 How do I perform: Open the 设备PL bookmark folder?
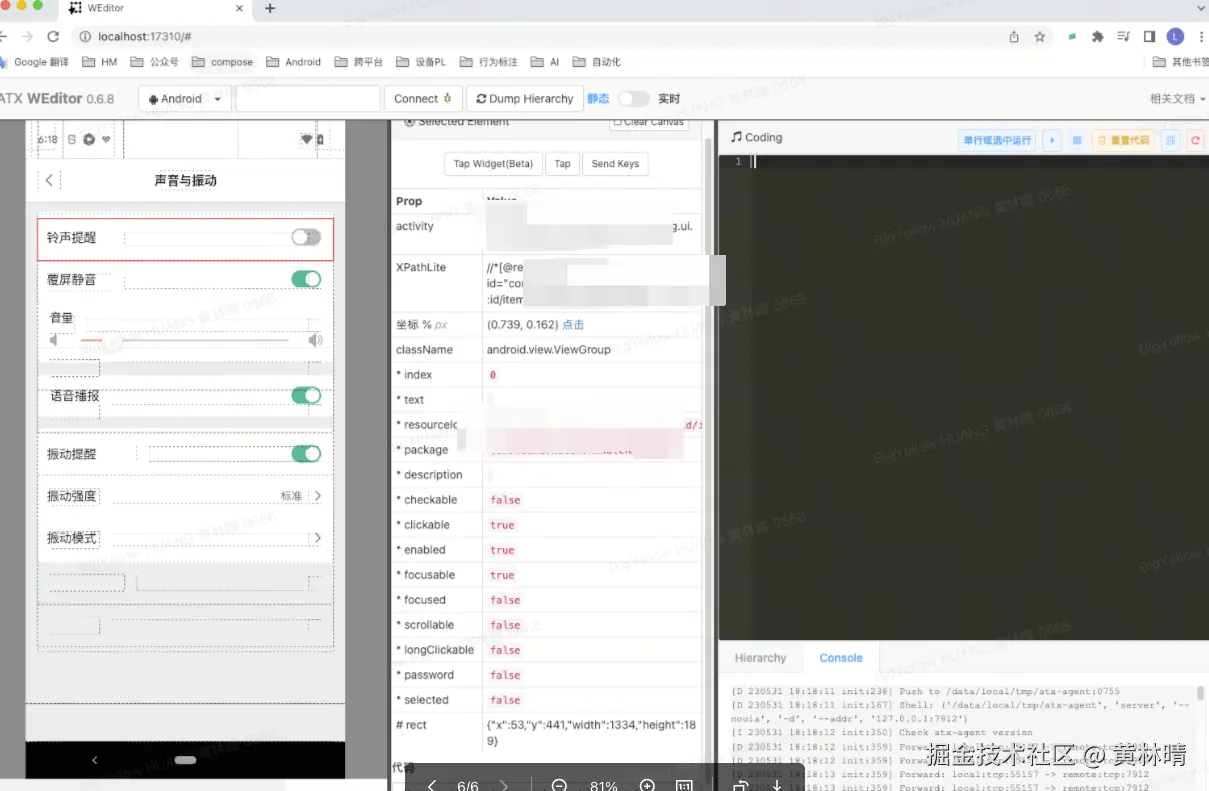(x=420, y=62)
